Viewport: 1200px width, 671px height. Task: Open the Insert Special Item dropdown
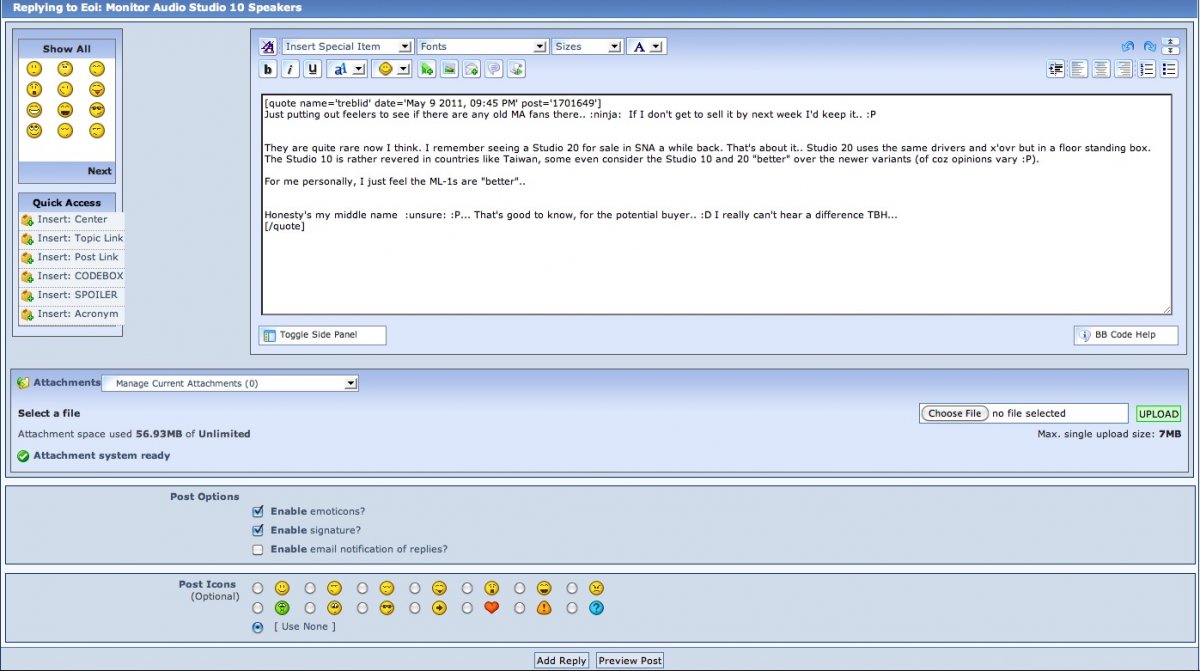coord(348,46)
